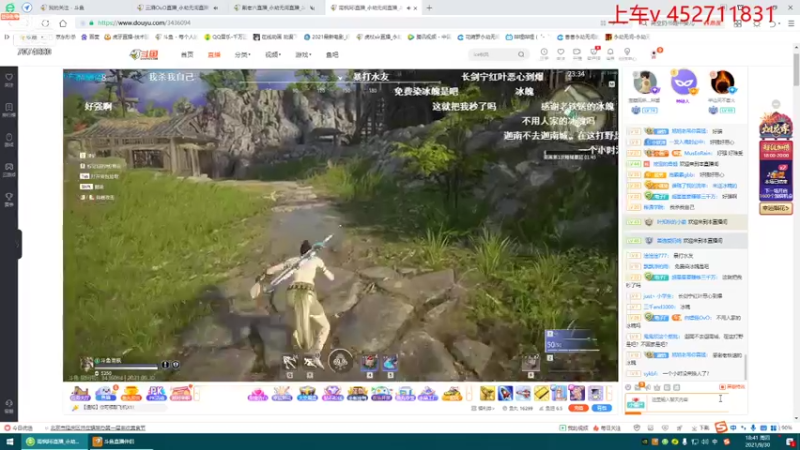The width and height of the screenshot is (800, 450).
Task: Click the browser address bar URL
Action: 144,23
